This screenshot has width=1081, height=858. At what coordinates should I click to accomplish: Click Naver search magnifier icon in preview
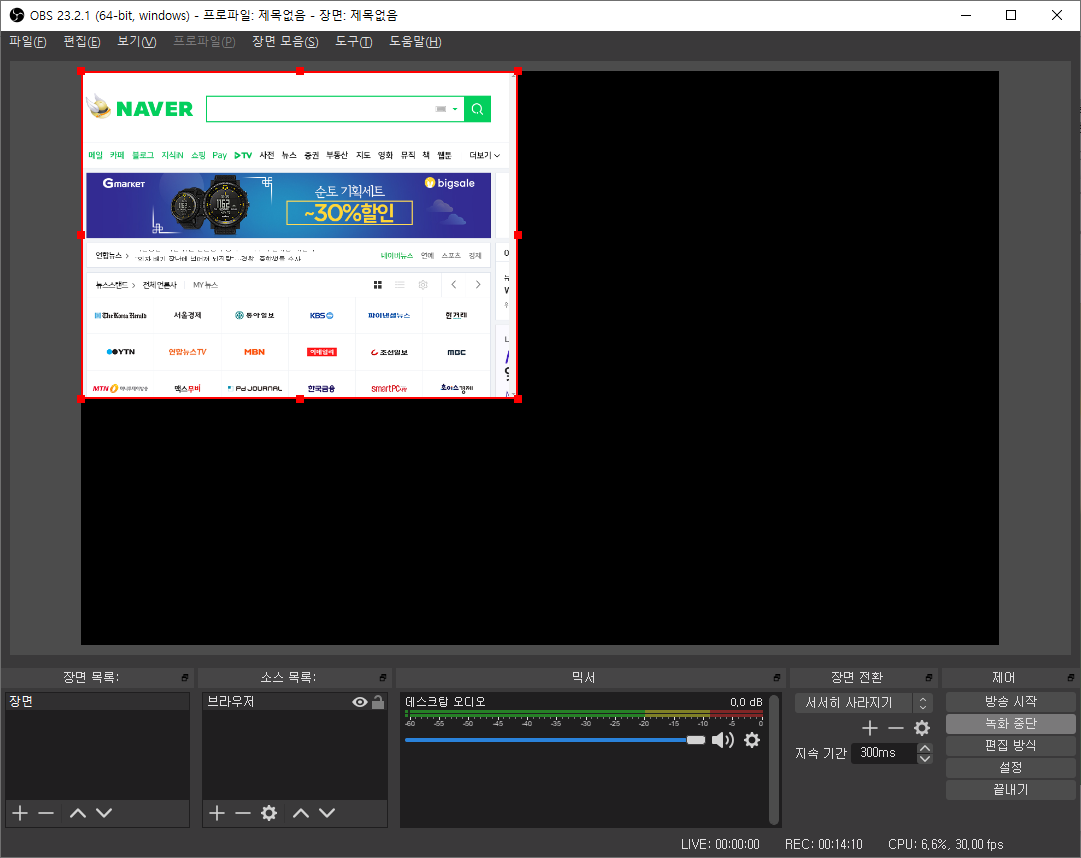[477, 109]
